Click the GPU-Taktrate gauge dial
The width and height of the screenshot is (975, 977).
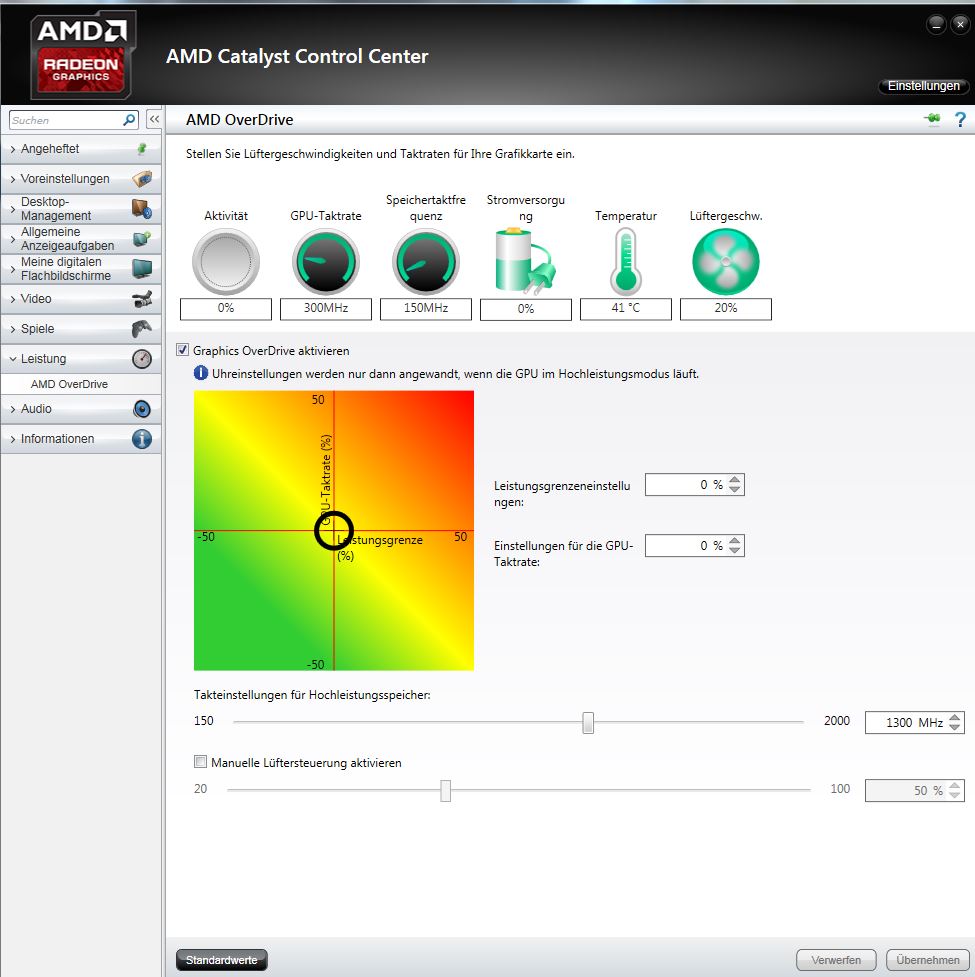point(326,262)
